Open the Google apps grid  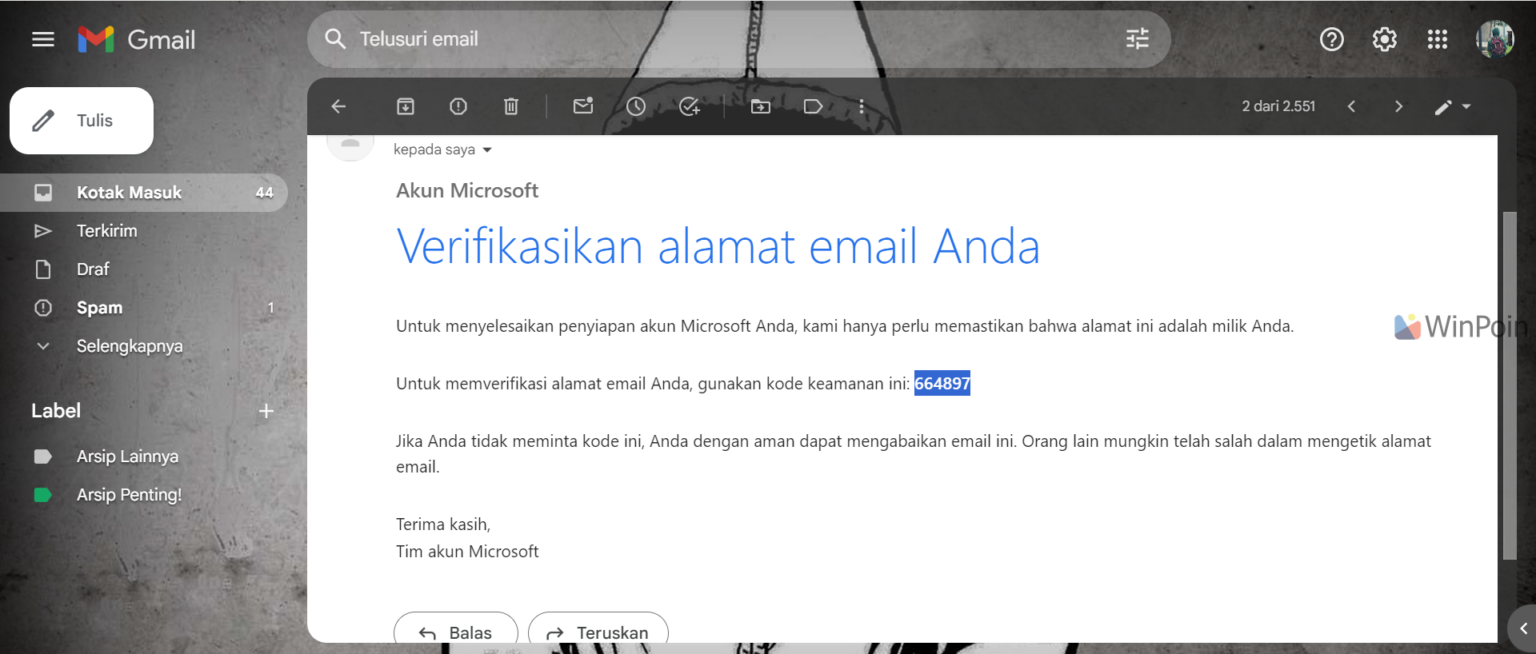(x=1437, y=39)
